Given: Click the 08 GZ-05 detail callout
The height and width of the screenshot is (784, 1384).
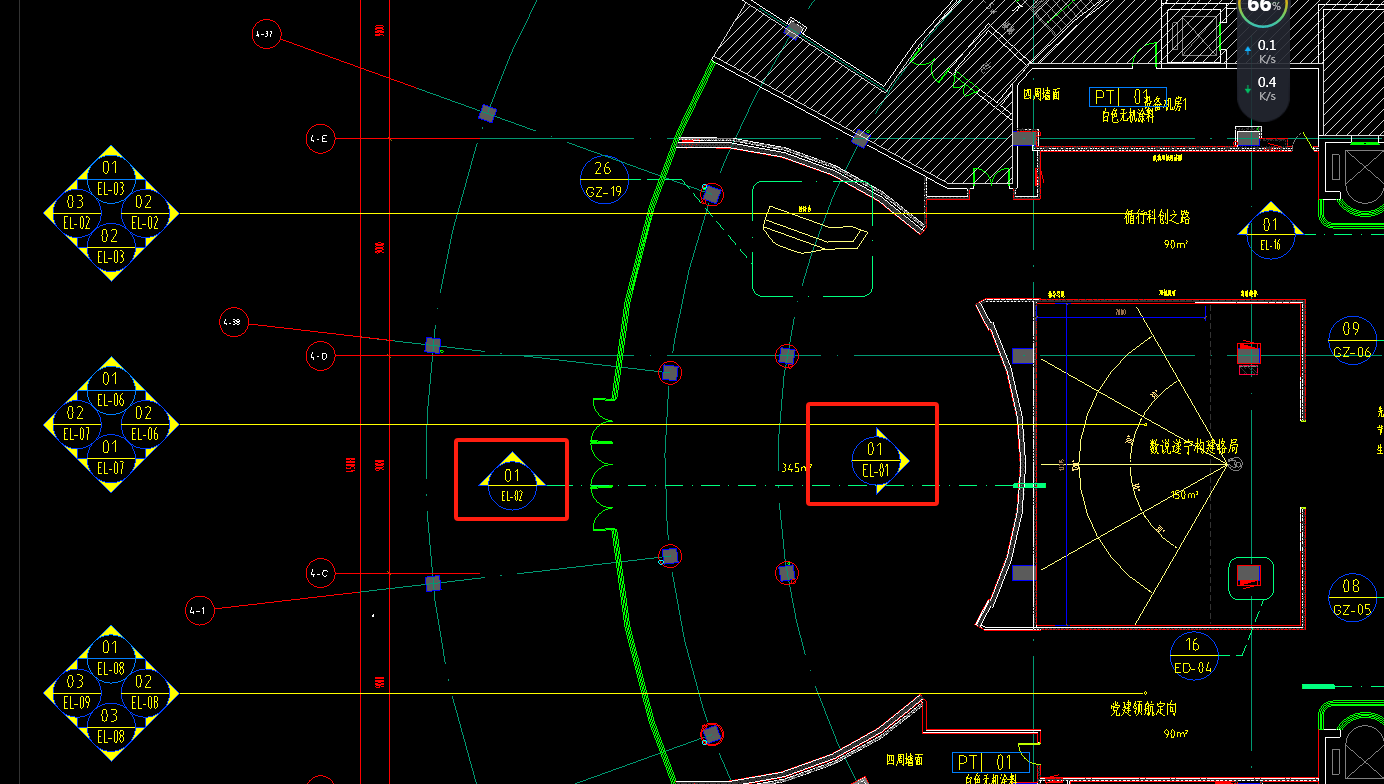Looking at the screenshot, I should 1351,597.
